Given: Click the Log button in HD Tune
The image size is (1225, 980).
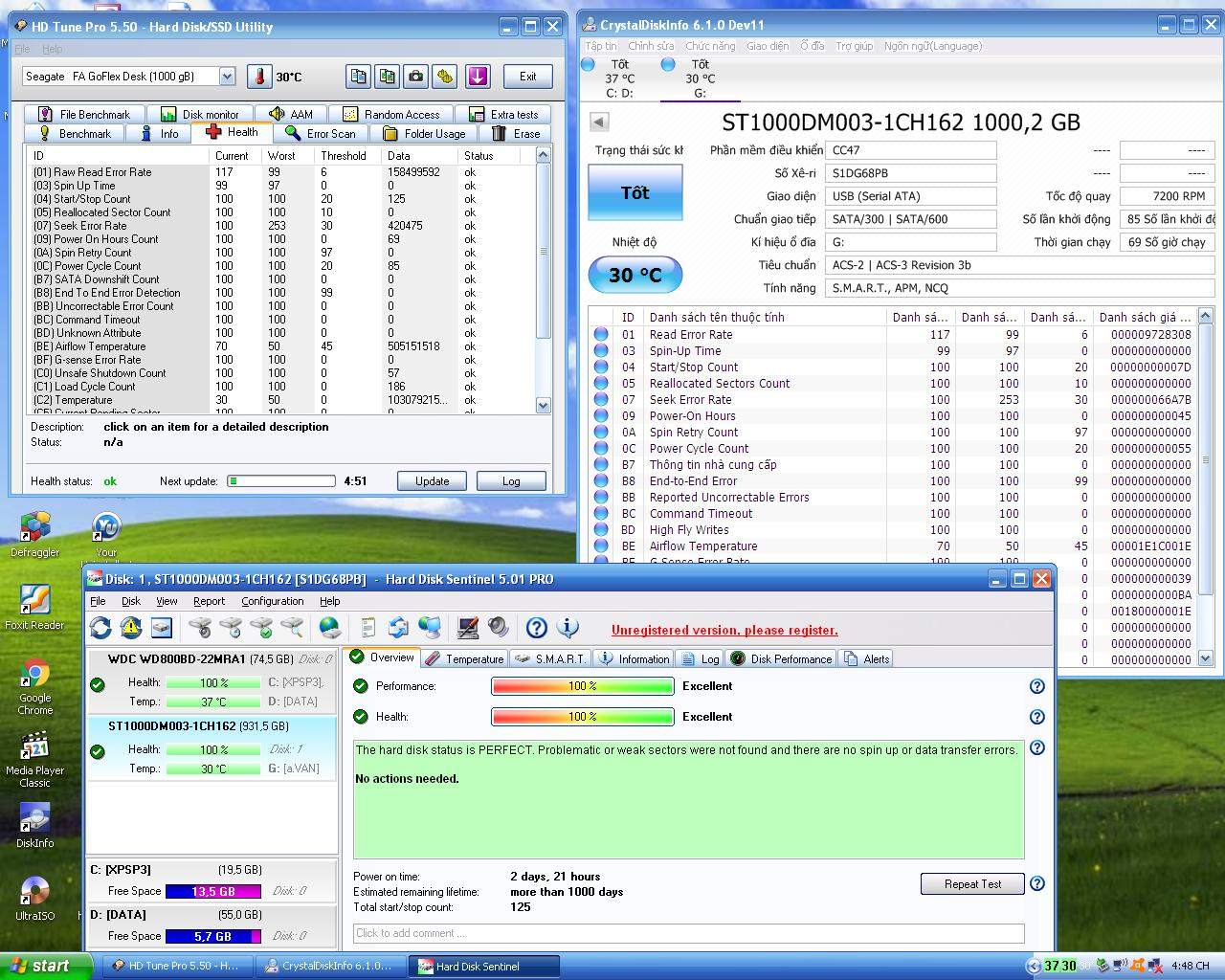Looking at the screenshot, I should coord(511,480).
